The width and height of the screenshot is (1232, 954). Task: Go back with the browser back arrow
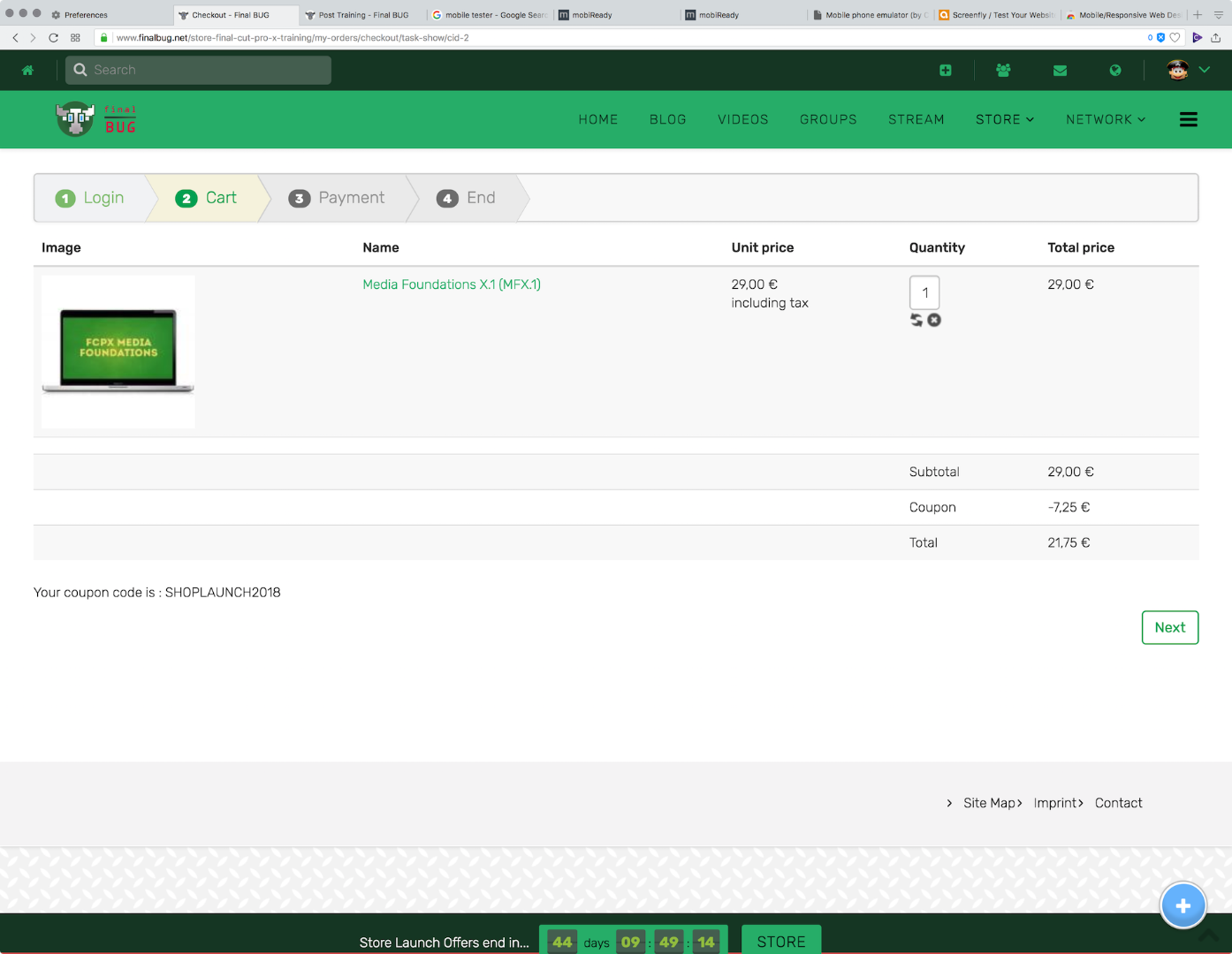(x=15, y=38)
